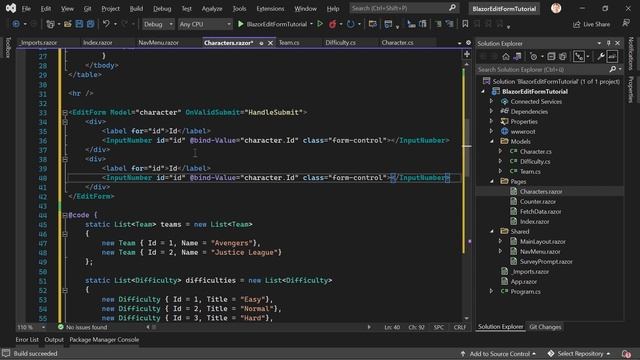
Task: Open the Git Changes tab
Action: 545,327
